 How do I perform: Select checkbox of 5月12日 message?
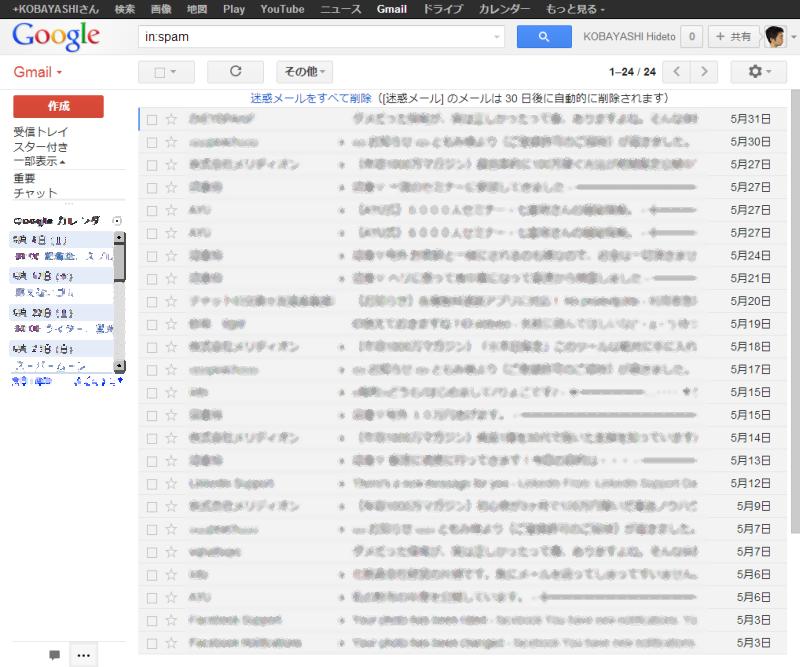tap(152, 484)
